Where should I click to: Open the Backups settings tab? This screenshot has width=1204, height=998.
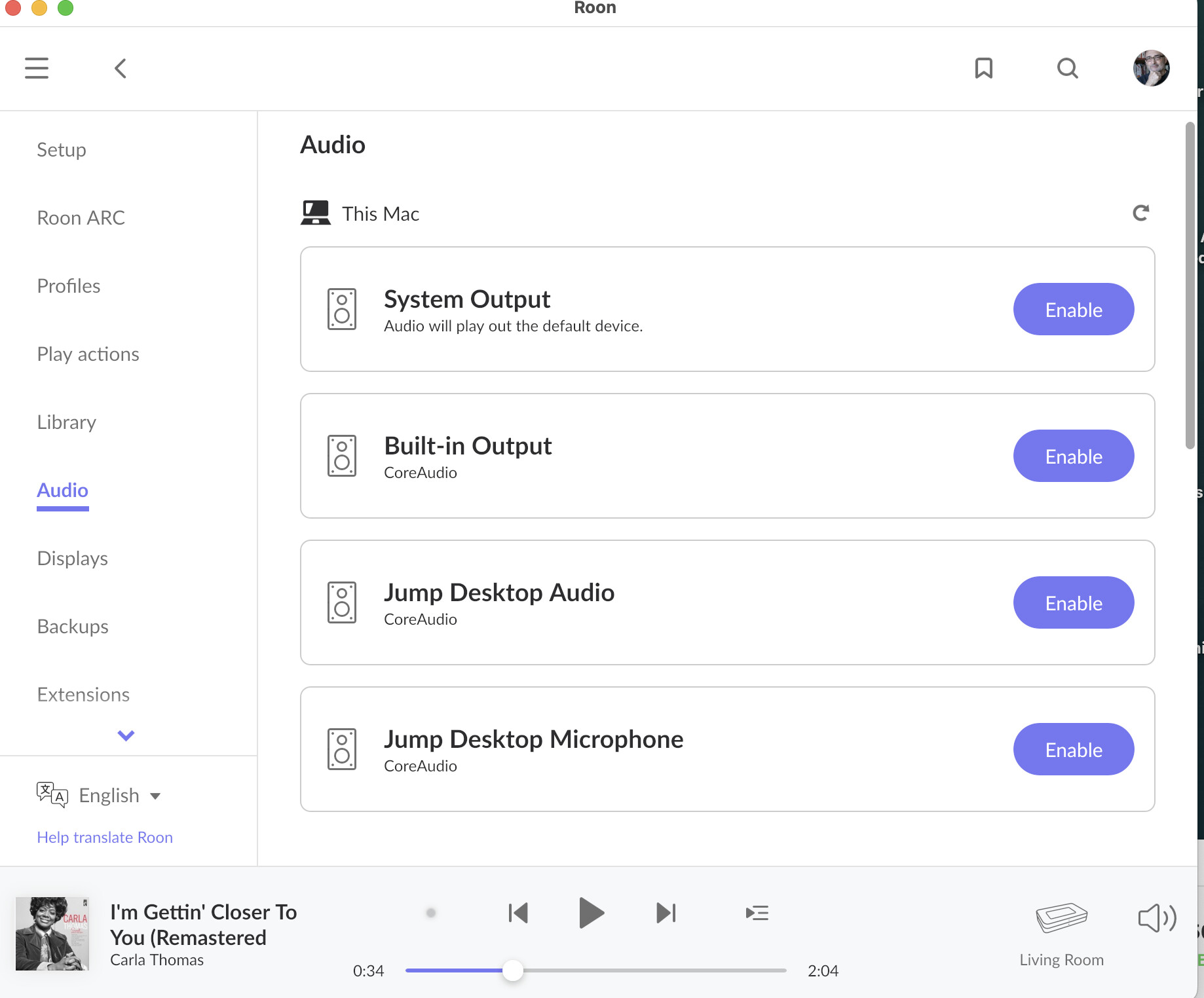pyautogui.click(x=73, y=627)
